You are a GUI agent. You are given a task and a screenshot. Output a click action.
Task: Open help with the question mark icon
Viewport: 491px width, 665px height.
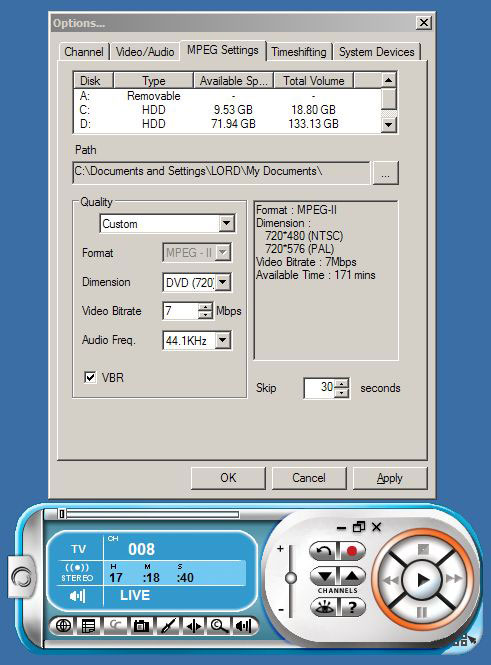(x=352, y=607)
